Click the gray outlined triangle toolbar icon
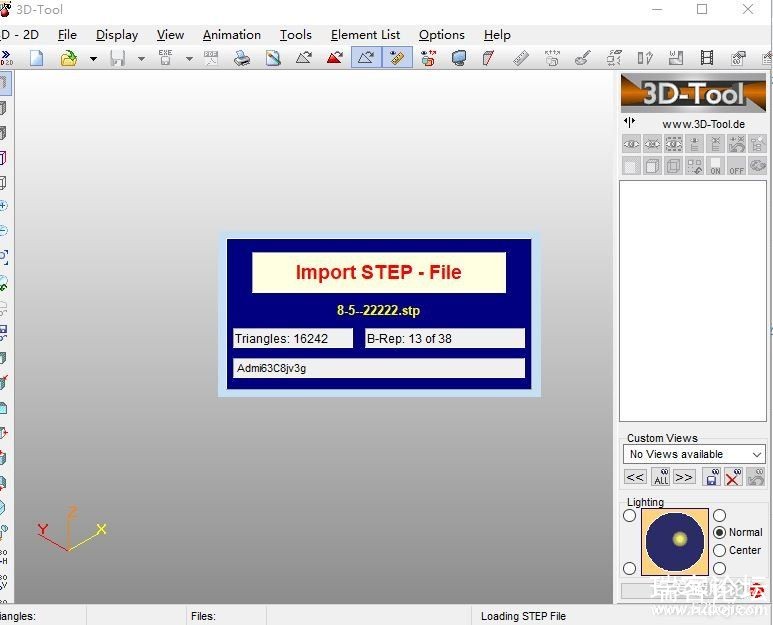 (304, 58)
